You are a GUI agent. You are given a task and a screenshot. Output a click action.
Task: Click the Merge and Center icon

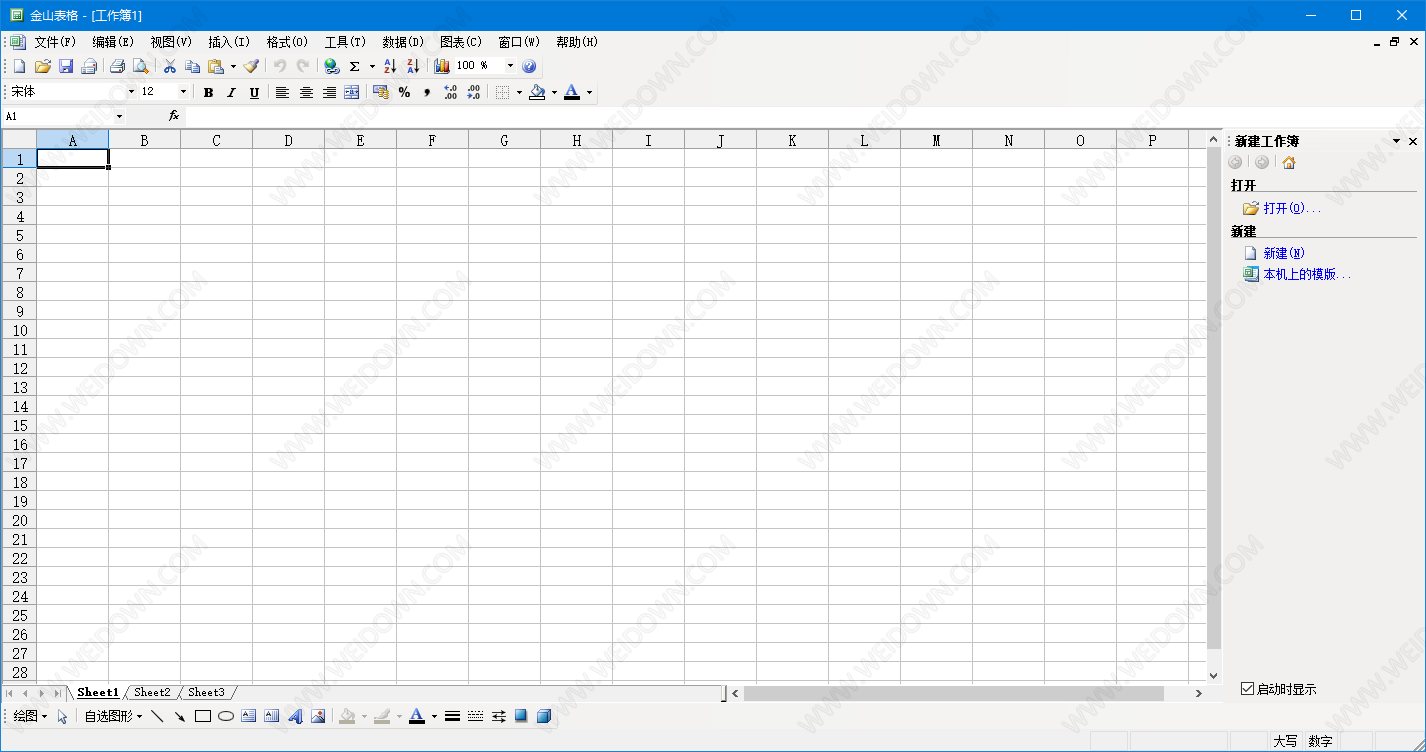pyautogui.click(x=351, y=92)
